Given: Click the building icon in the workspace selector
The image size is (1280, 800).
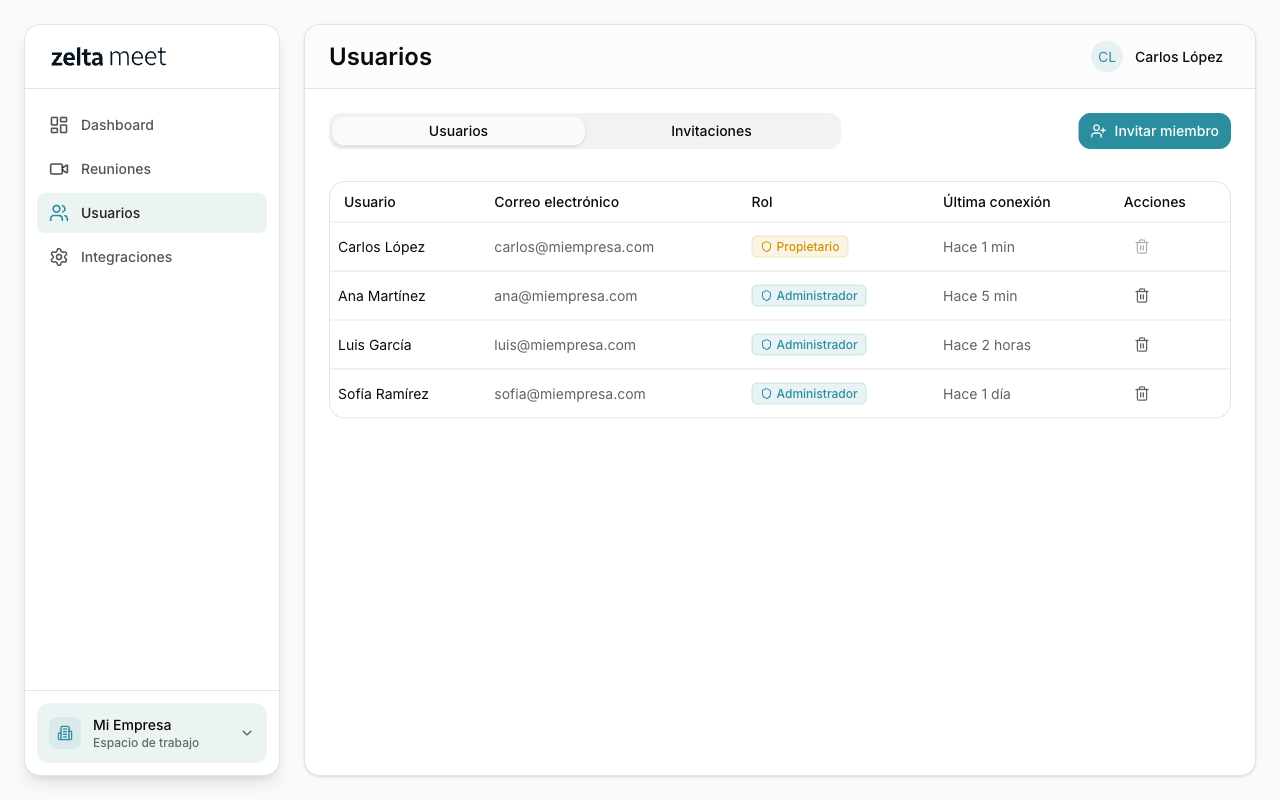Looking at the screenshot, I should click(x=64, y=733).
